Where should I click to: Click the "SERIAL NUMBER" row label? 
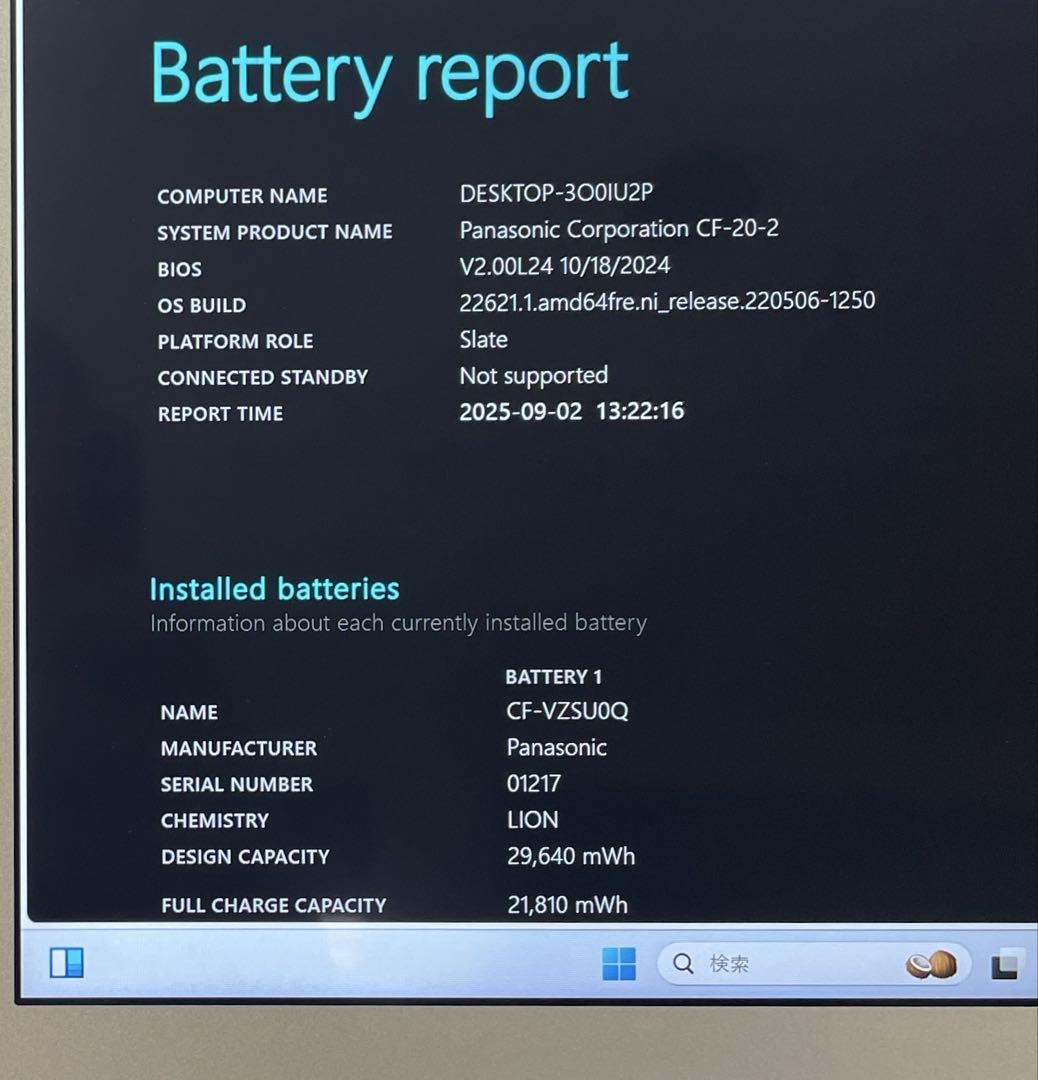(x=237, y=785)
